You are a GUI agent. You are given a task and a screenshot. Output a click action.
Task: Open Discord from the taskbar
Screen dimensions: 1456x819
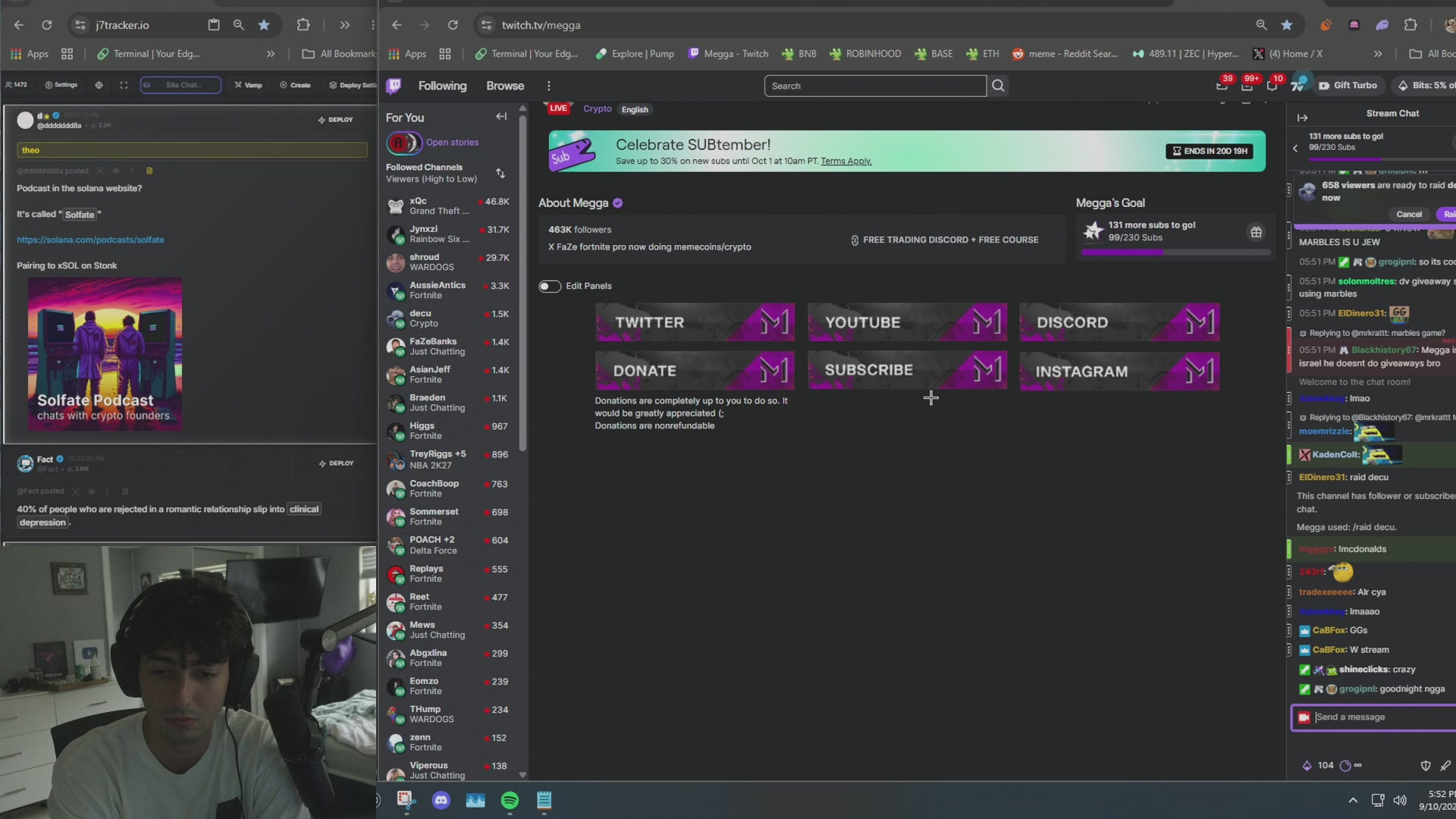(x=441, y=800)
